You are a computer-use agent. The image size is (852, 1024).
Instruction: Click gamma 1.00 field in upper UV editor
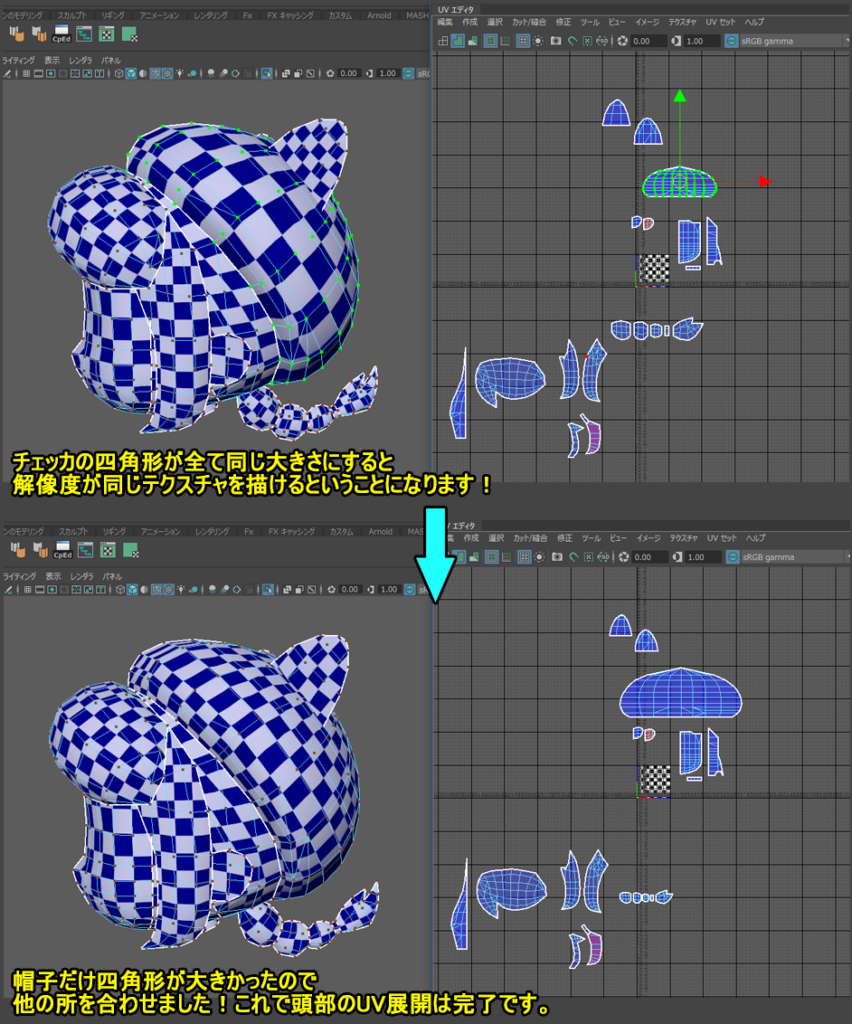[x=701, y=41]
